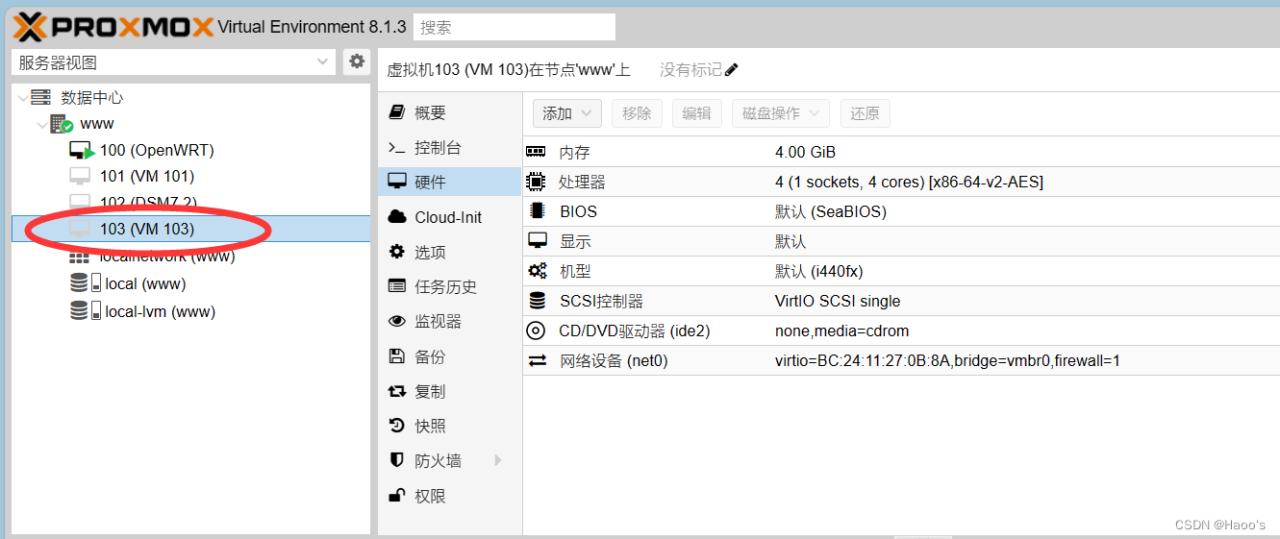1280x539 pixels.
Task: Select 100 (OpenWRT) in tree
Action: (x=157, y=150)
